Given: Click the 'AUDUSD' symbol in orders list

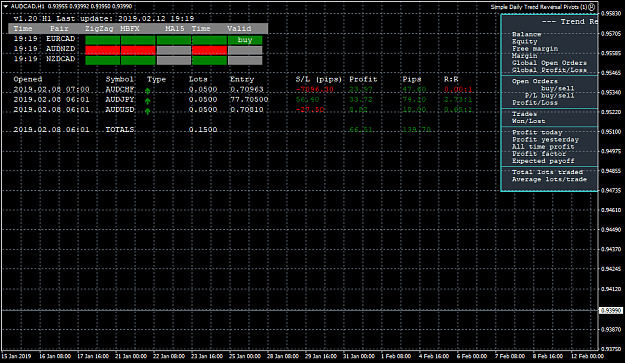Looking at the screenshot, I should tap(120, 109).
